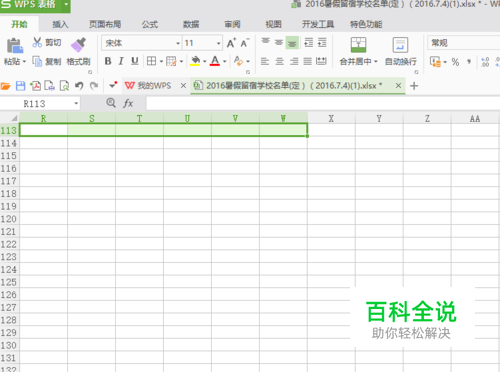Screen dimensions: 500x372
Task: Justify text alignment icon
Action: (307, 61)
